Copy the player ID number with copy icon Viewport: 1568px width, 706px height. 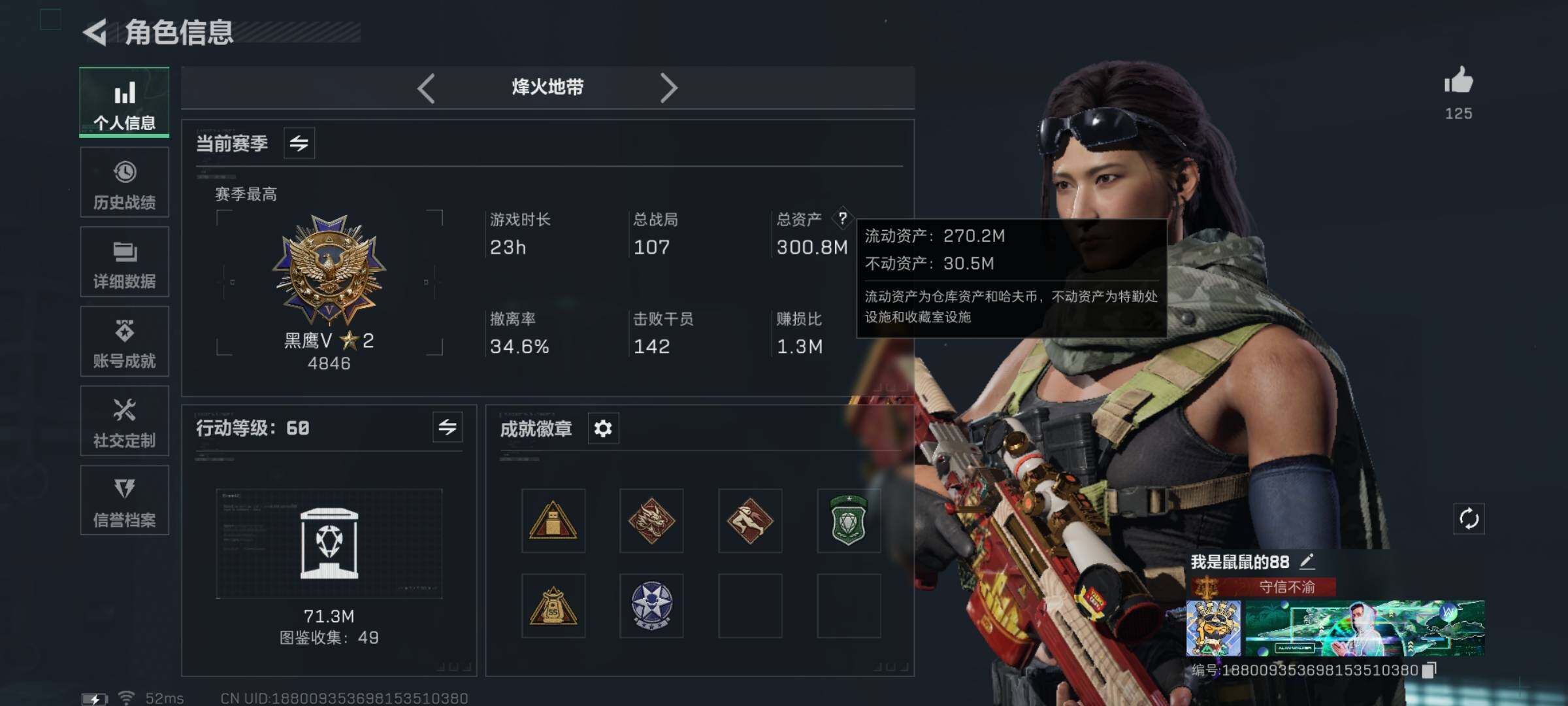[1429, 670]
